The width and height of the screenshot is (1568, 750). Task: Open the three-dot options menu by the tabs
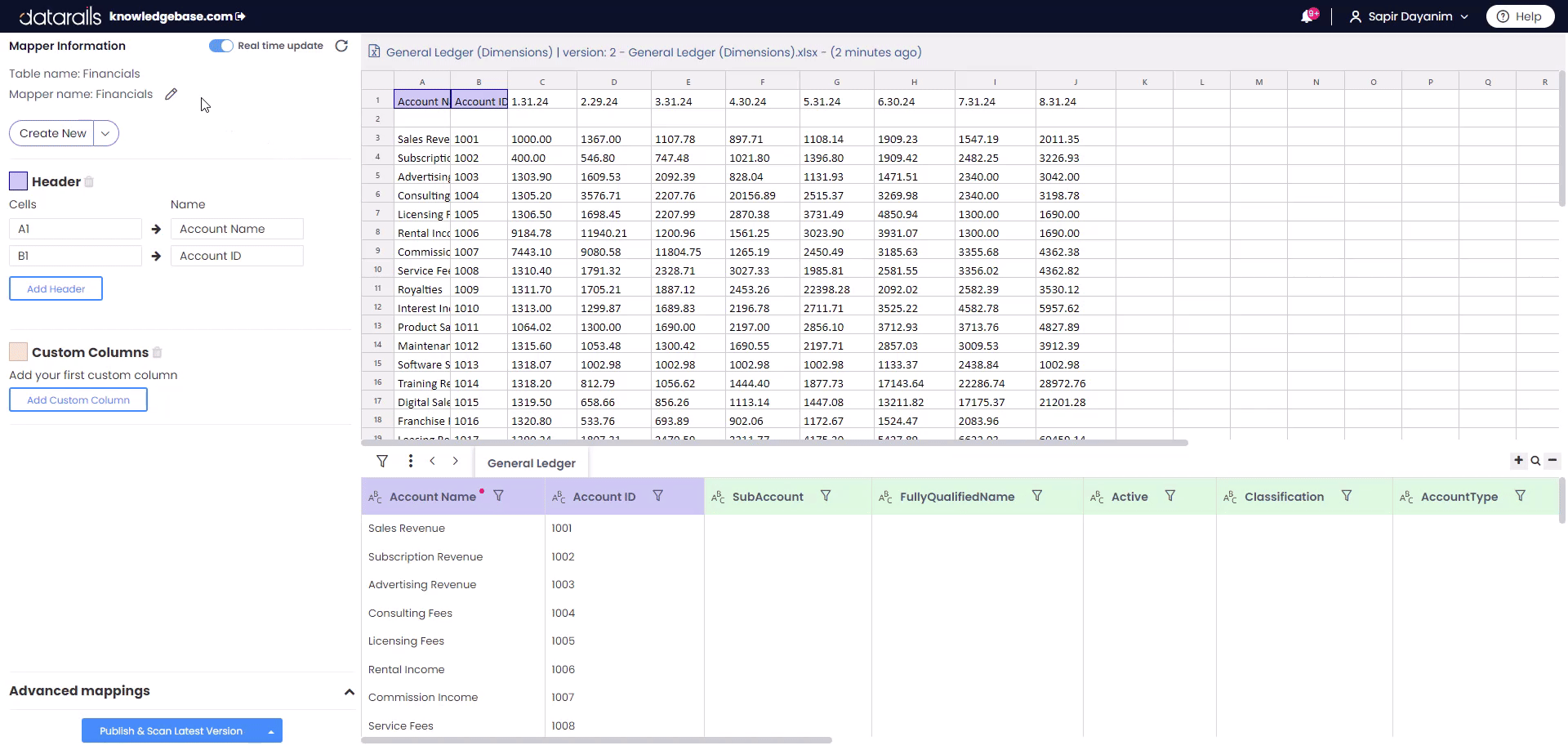click(410, 462)
